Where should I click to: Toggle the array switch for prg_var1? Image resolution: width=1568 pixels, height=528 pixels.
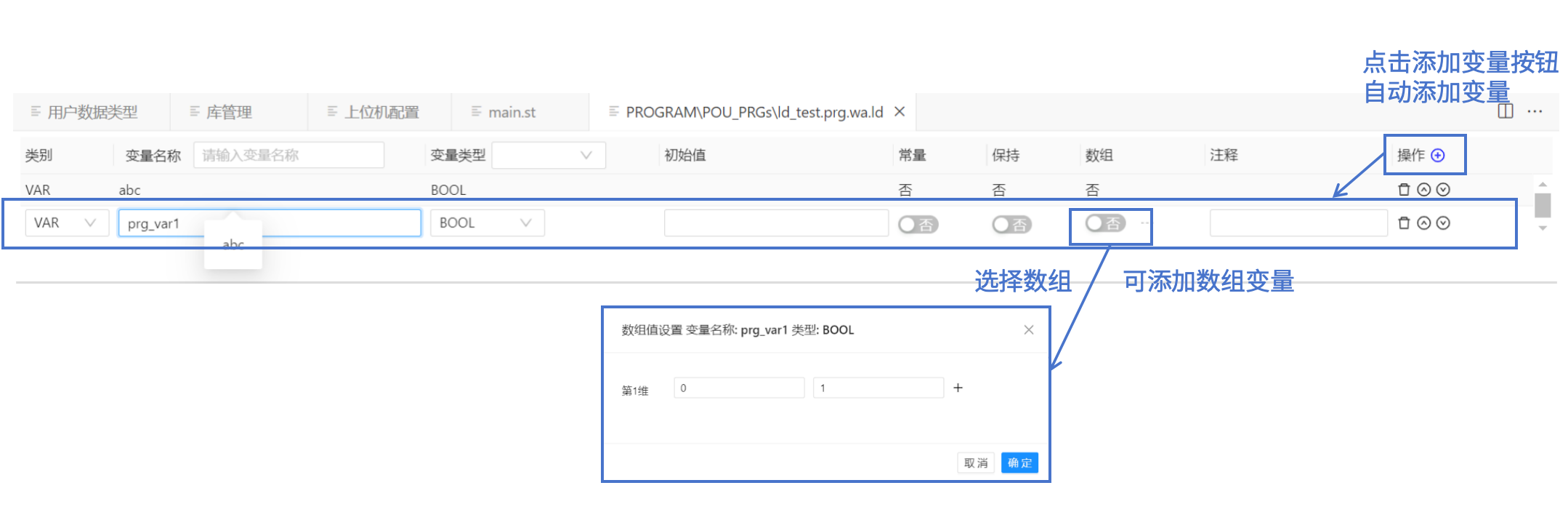tap(1105, 223)
